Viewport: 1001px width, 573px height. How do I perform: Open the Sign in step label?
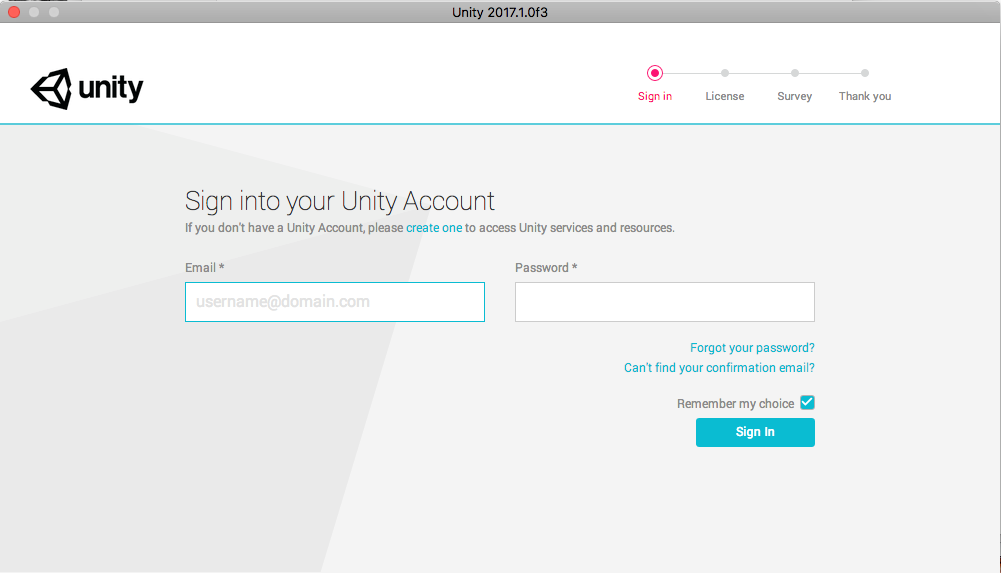tap(654, 96)
